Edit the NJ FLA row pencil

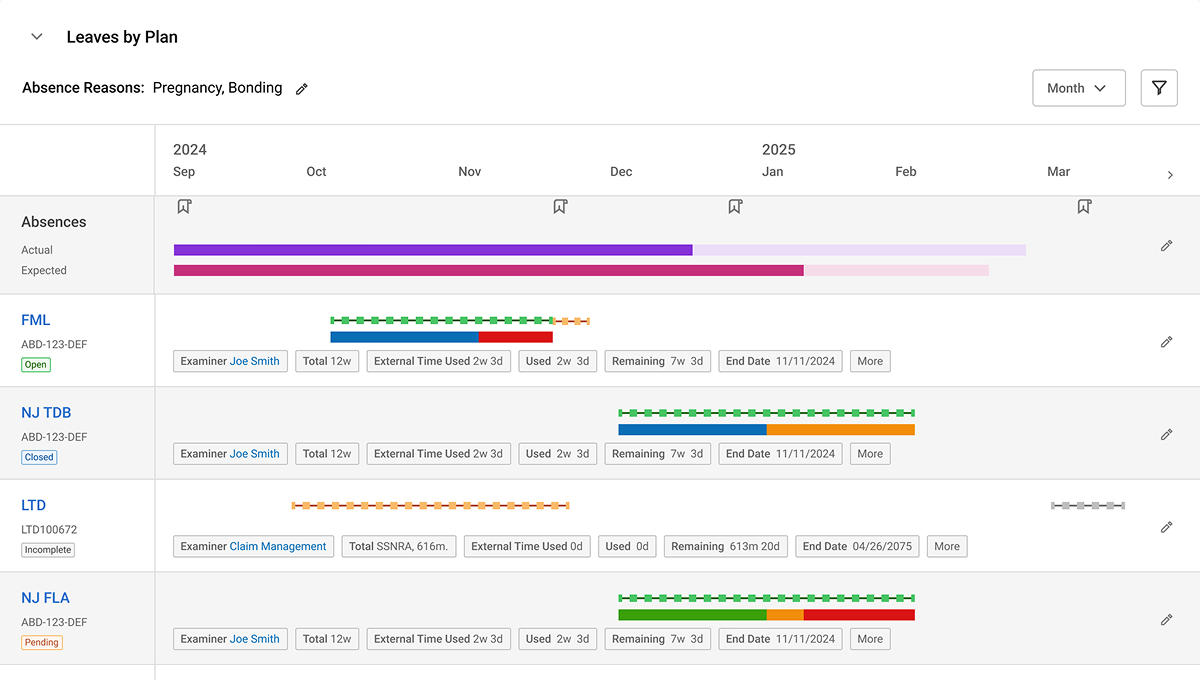point(1166,620)
